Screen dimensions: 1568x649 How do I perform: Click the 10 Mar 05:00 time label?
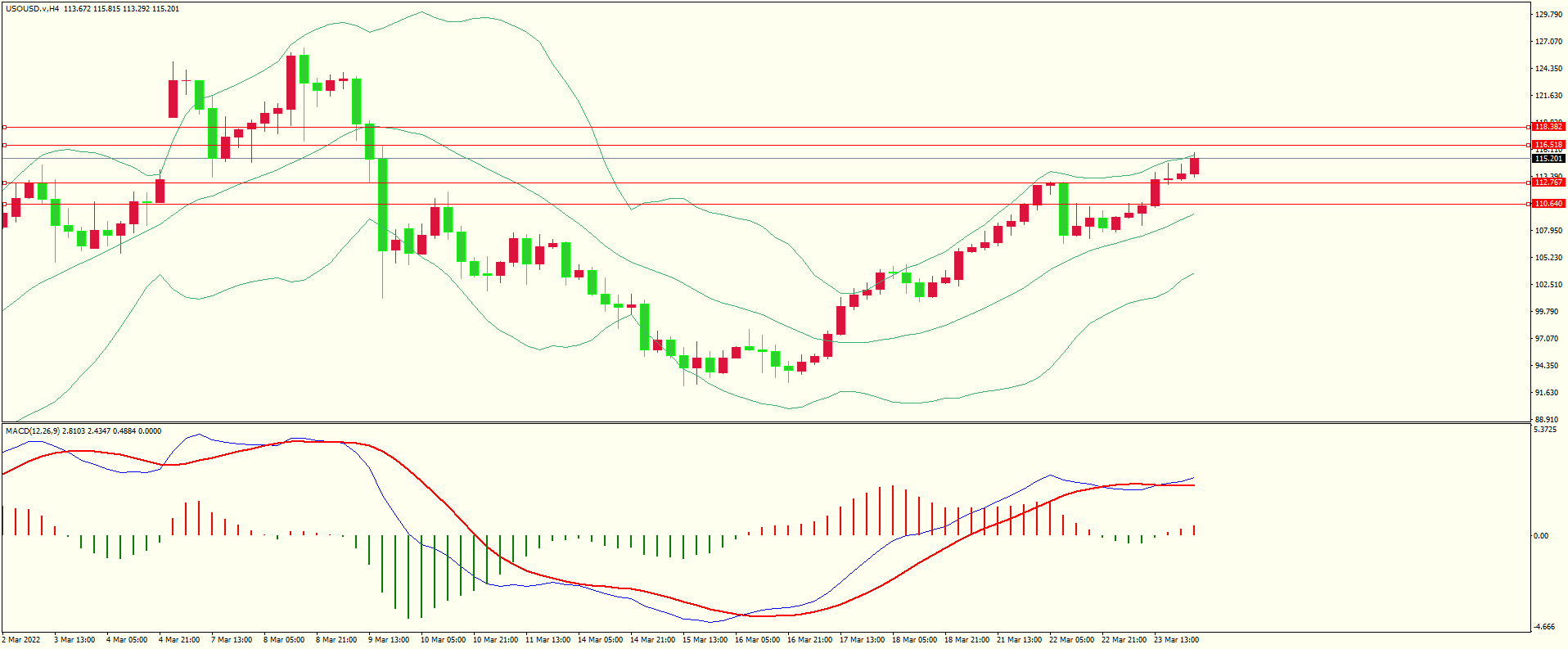click(443, 640)
